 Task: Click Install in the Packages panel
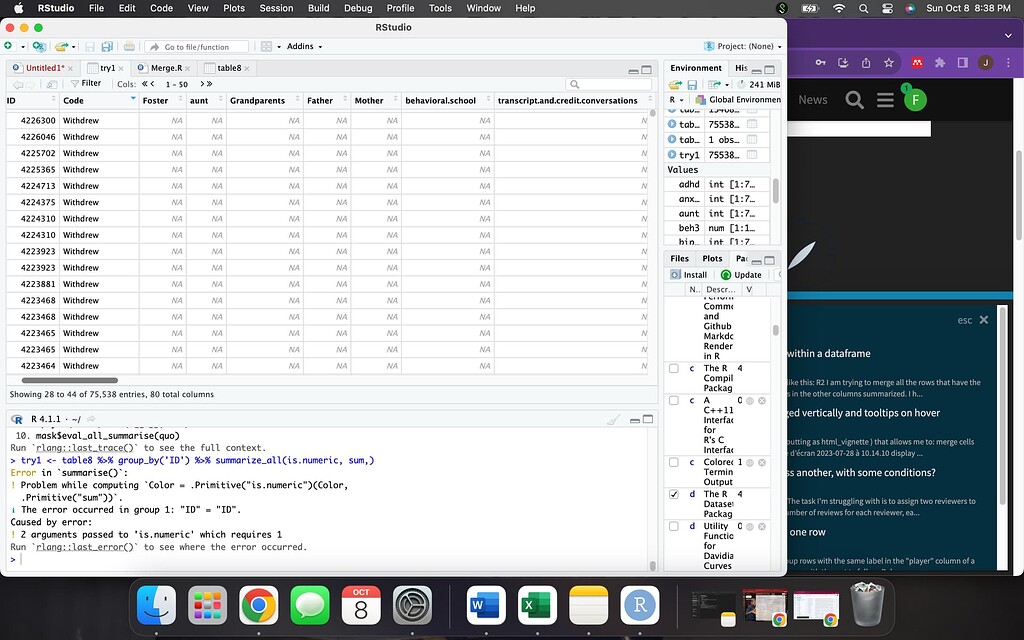click(x=689, y=274)
